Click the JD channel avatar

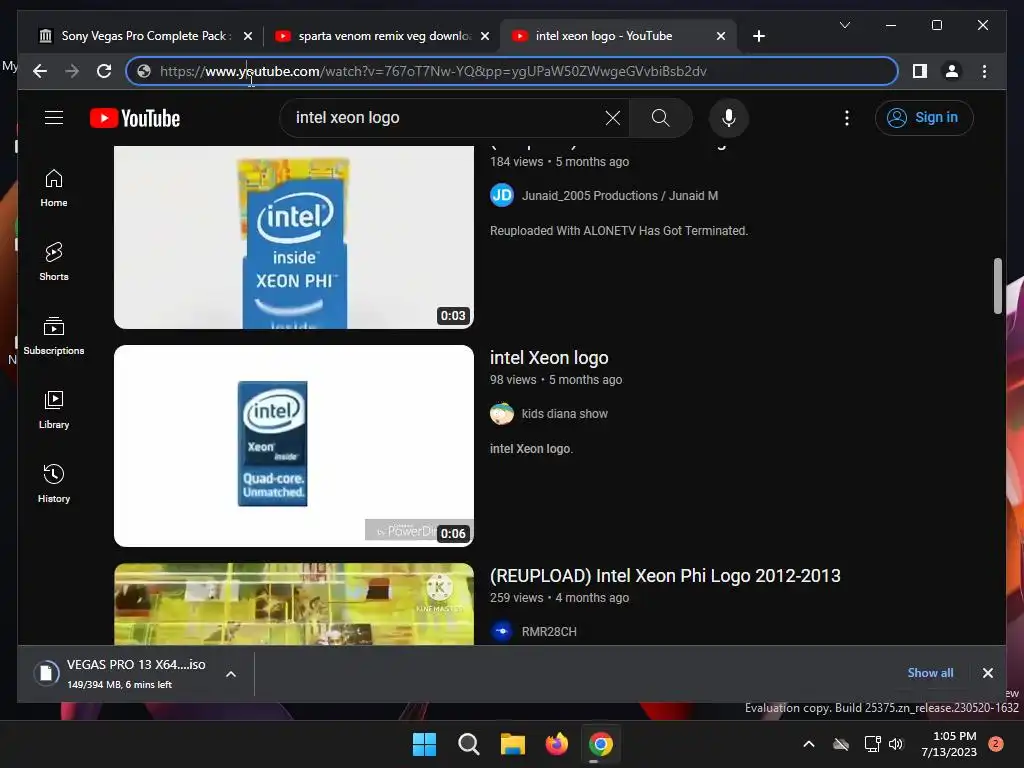[502, 195]
